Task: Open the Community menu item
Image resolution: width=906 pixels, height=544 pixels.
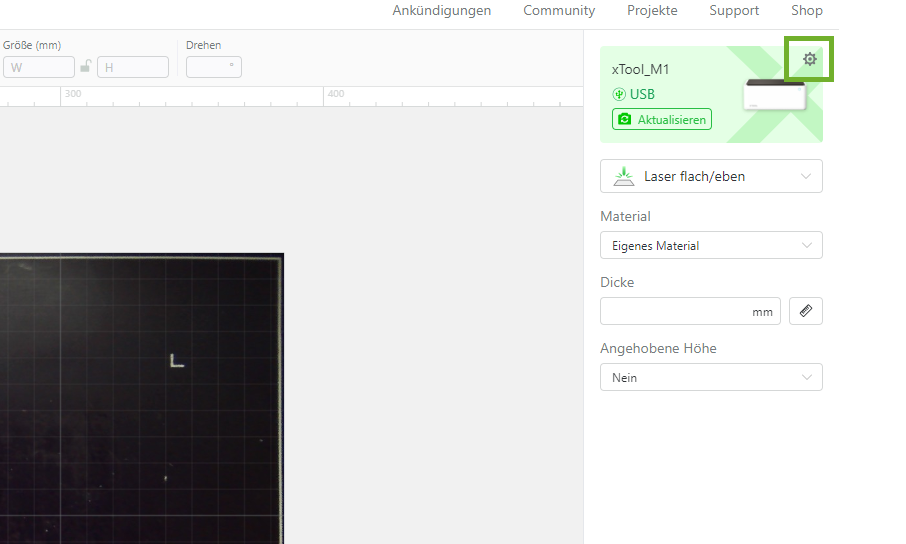Action: (559, 10)
